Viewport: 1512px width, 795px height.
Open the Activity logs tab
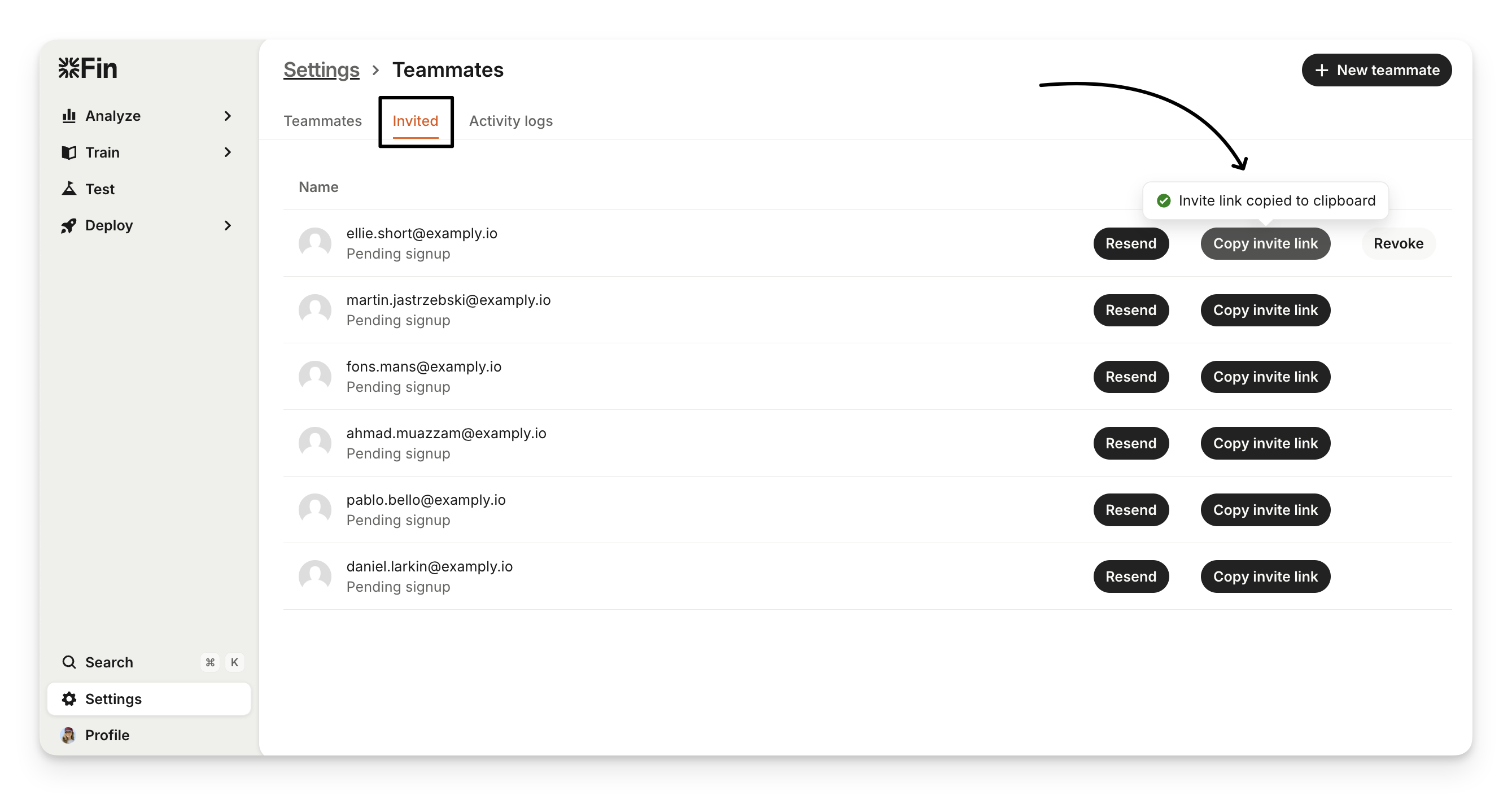(x=510, y=121)
